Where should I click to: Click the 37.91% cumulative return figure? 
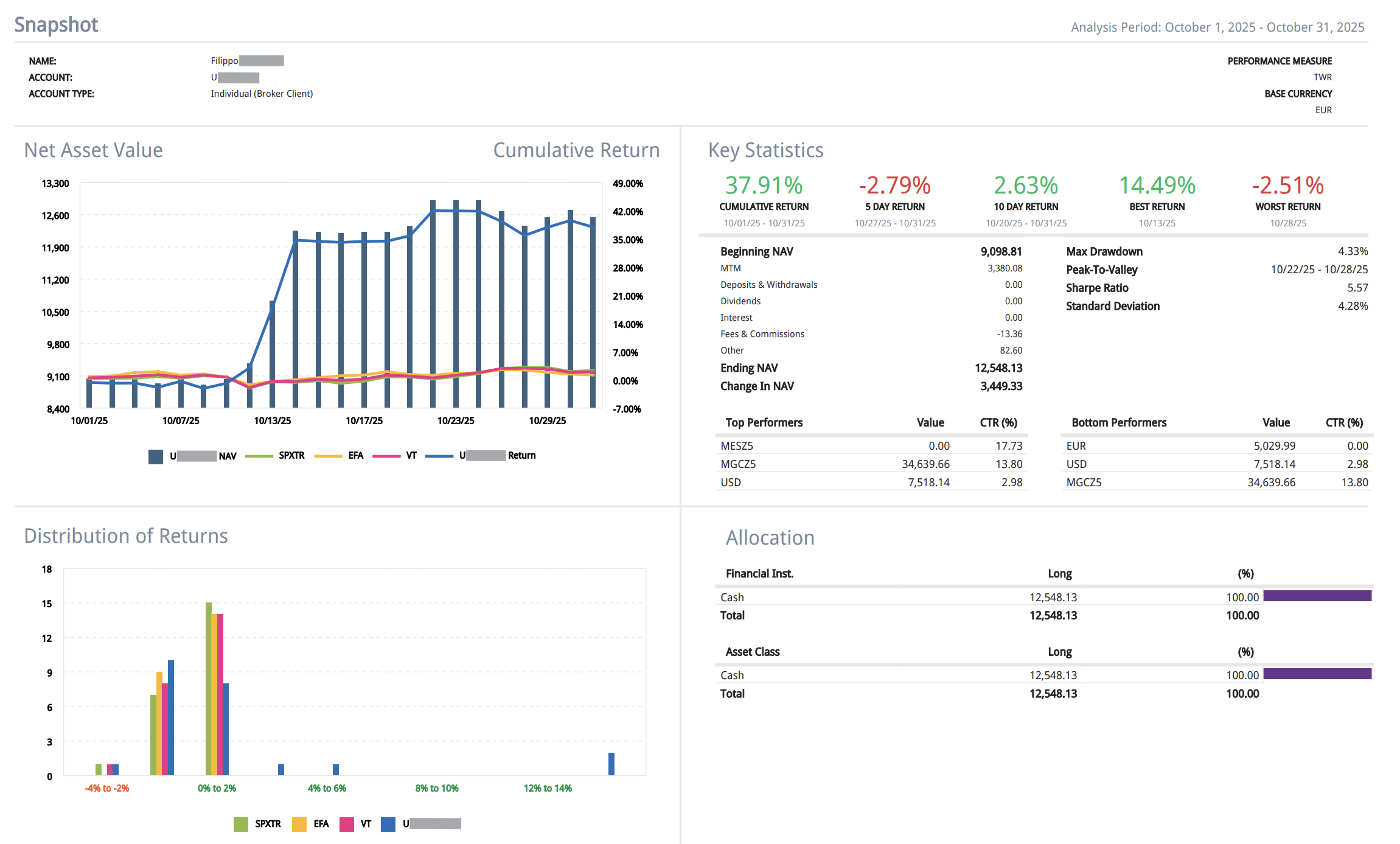(x=764, y=186)
